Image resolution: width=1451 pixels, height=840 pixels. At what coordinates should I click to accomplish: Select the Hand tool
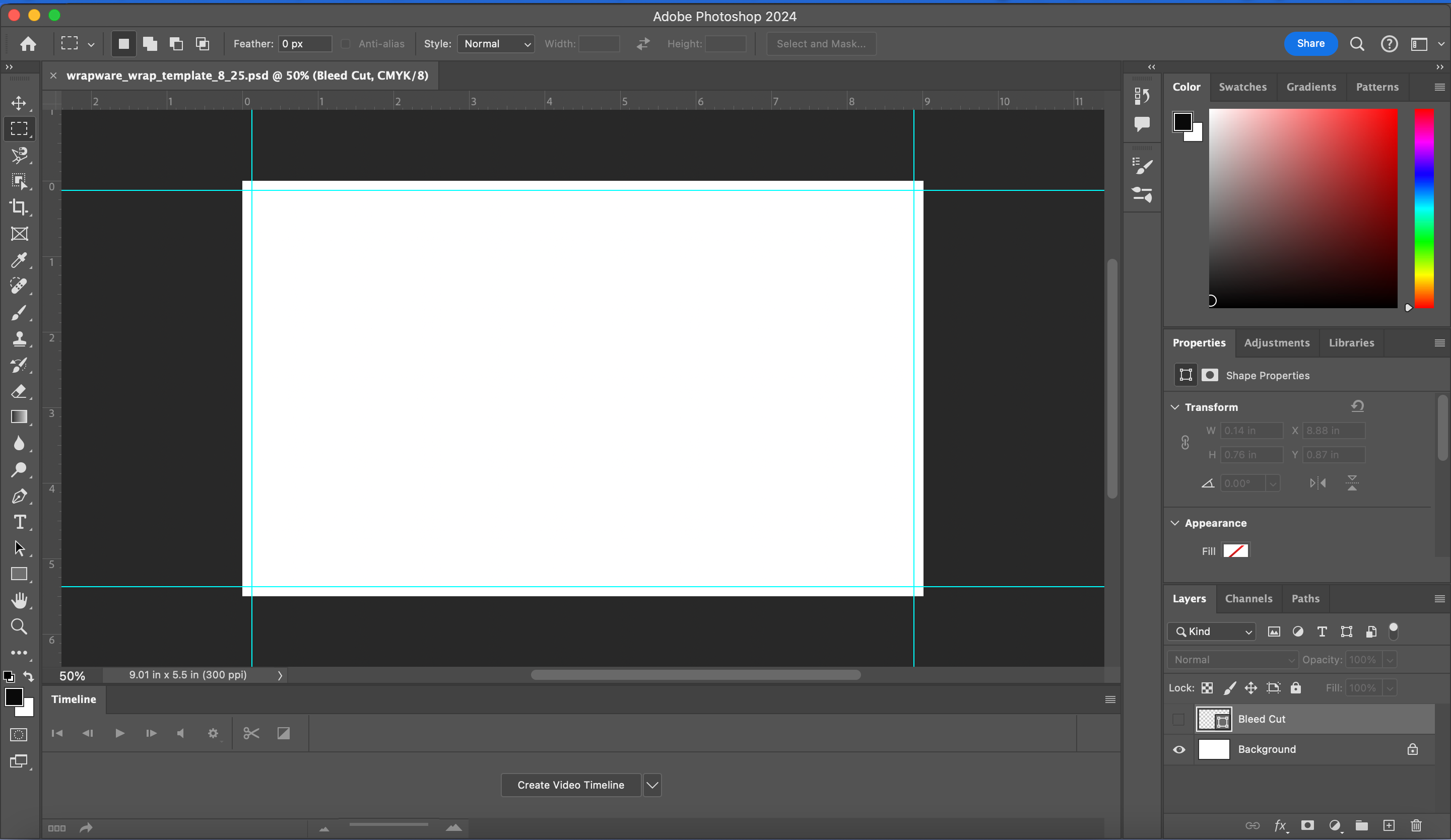[19, 600]
